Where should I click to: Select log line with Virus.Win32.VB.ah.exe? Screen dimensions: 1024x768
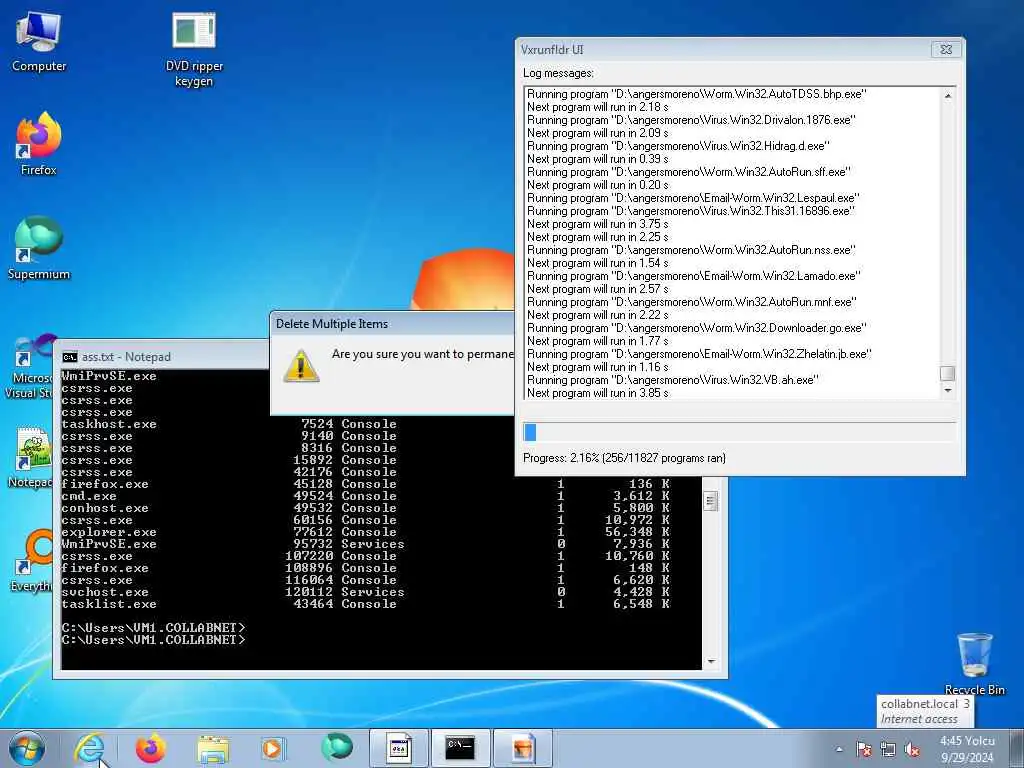(x=673, y=380)
